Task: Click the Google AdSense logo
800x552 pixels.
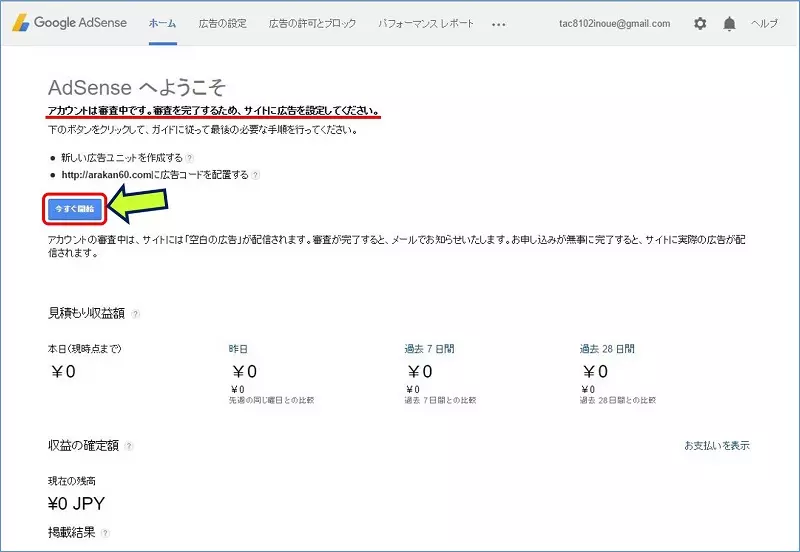Action: (70, 23)
